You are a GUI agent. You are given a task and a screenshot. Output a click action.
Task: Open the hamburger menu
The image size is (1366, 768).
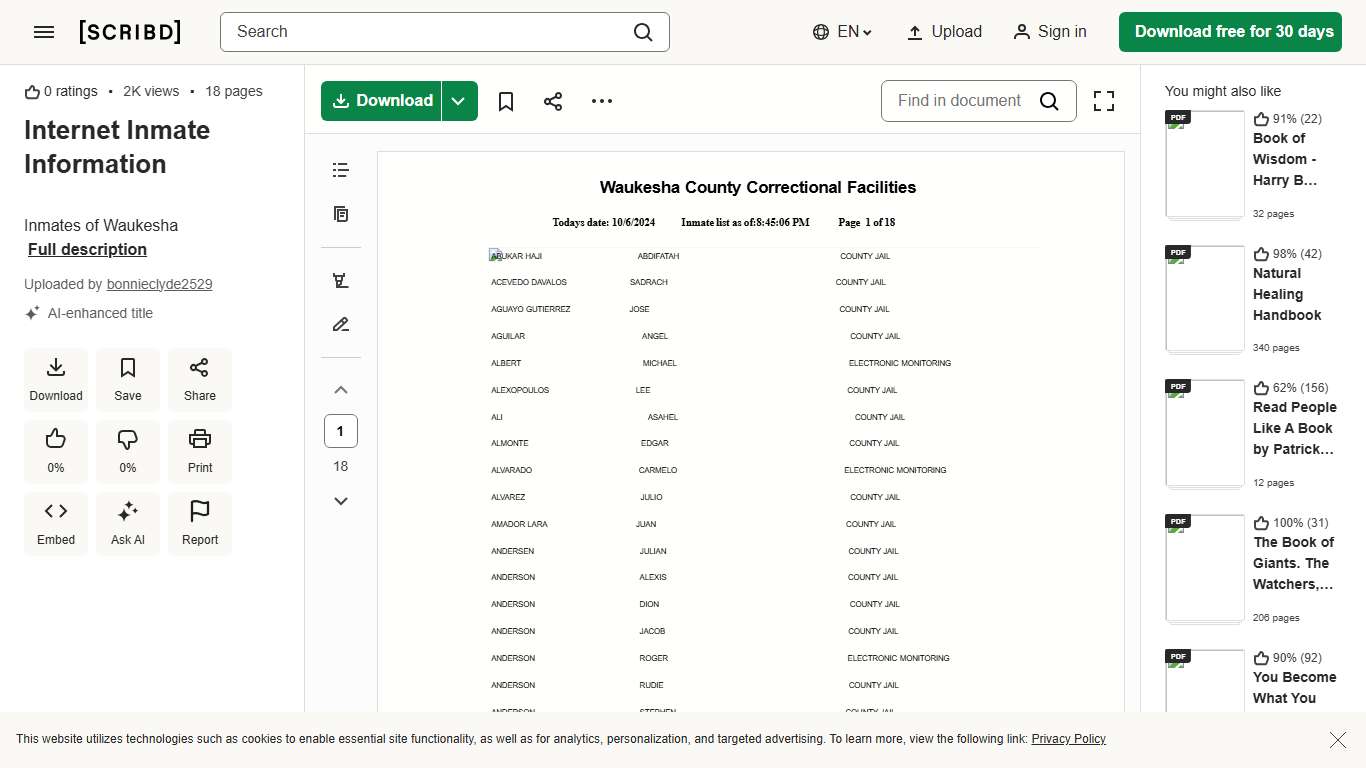[x=44, y=32]
